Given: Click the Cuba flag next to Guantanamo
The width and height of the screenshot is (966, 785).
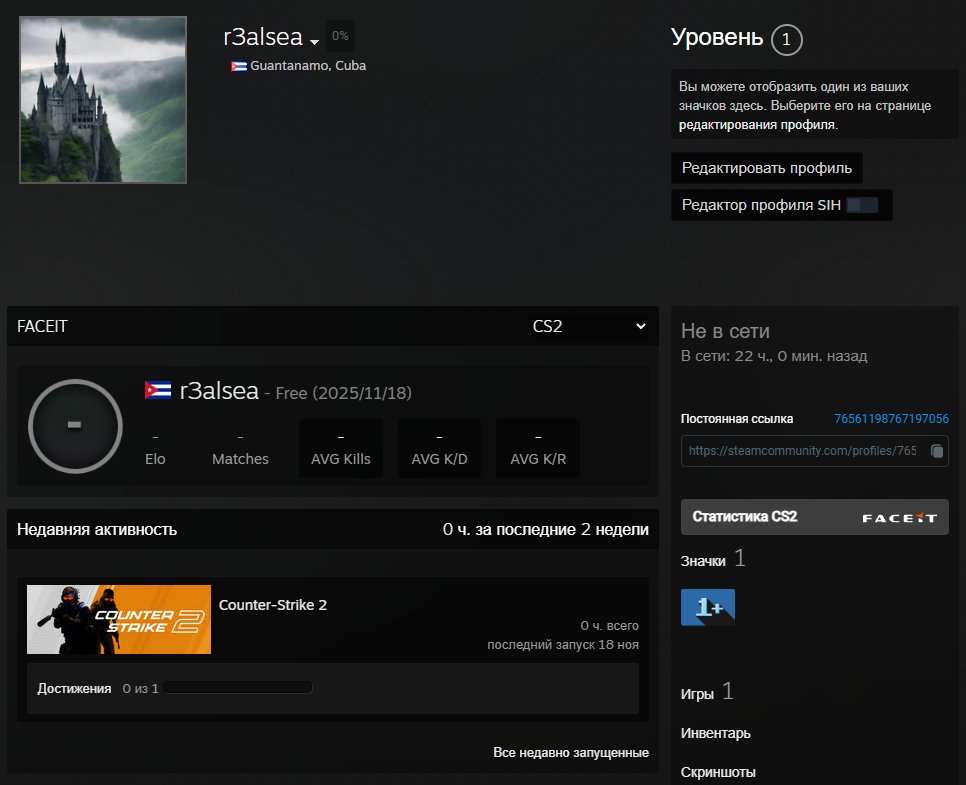Looking at the screenshot, I should pos(239,66).
